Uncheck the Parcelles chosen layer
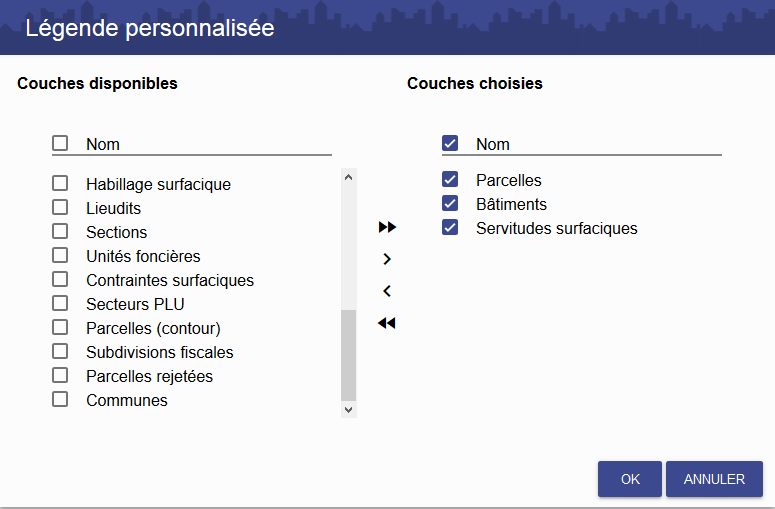Screen dimensions: 775x509 click(450, 179)
